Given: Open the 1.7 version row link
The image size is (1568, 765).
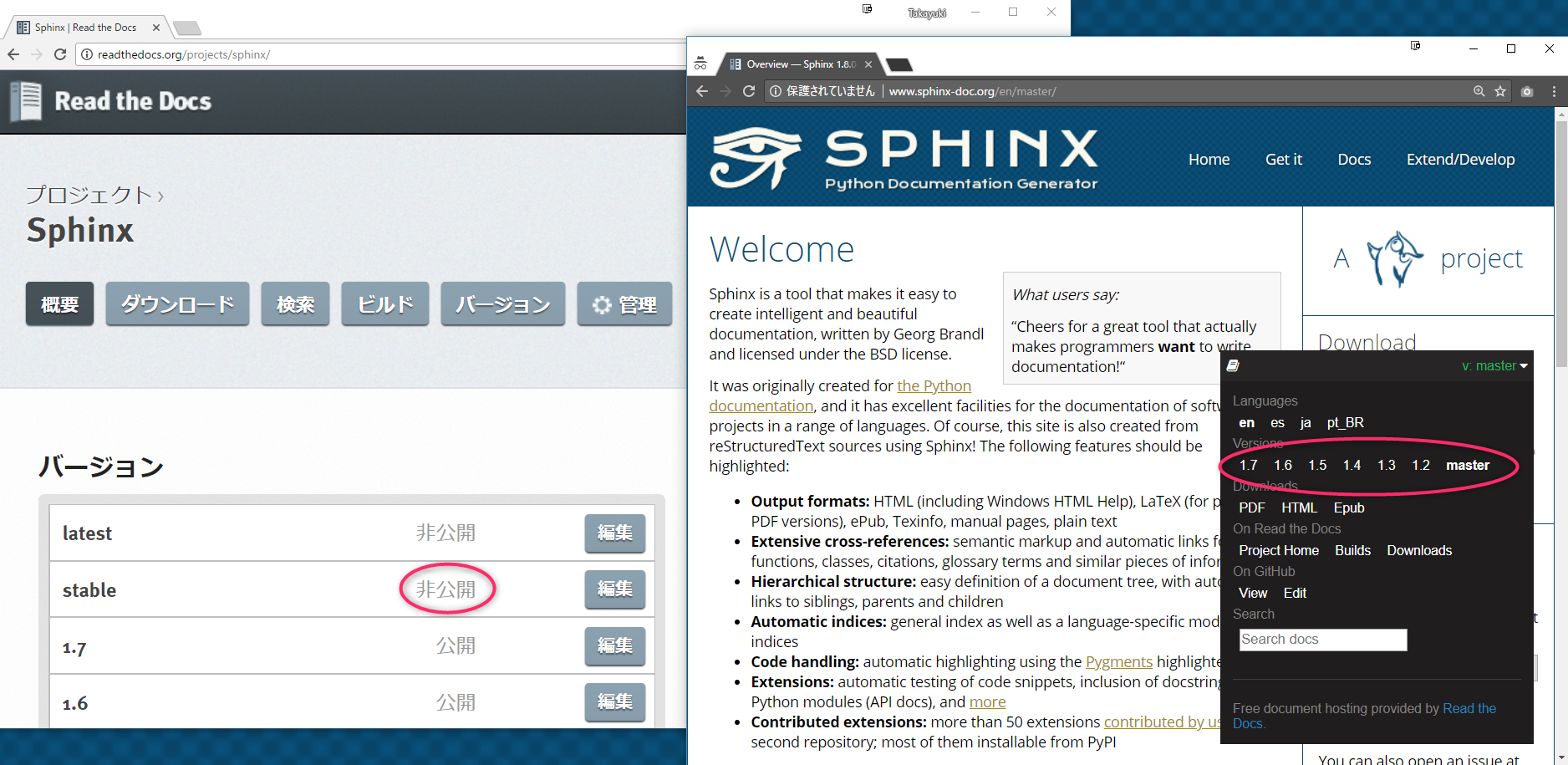Looking at the screenshot, I should [x=74, y=647].
